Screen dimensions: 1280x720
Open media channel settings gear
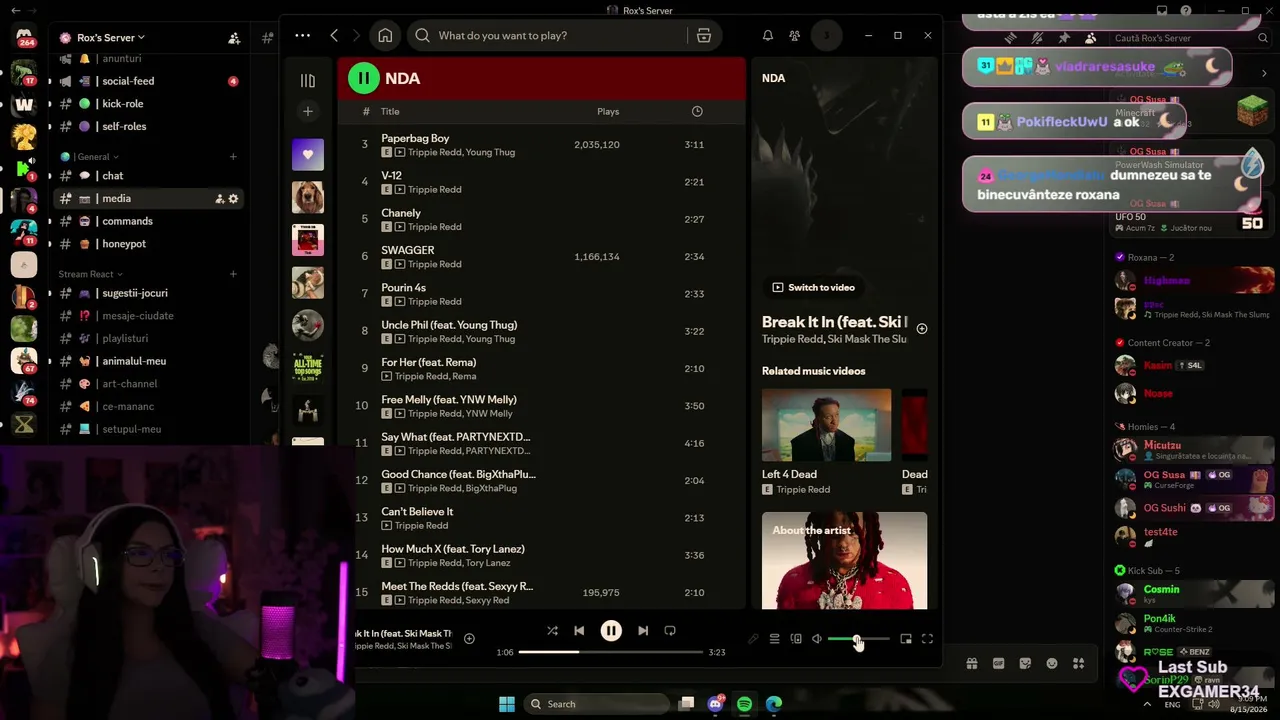click(234, 199)
